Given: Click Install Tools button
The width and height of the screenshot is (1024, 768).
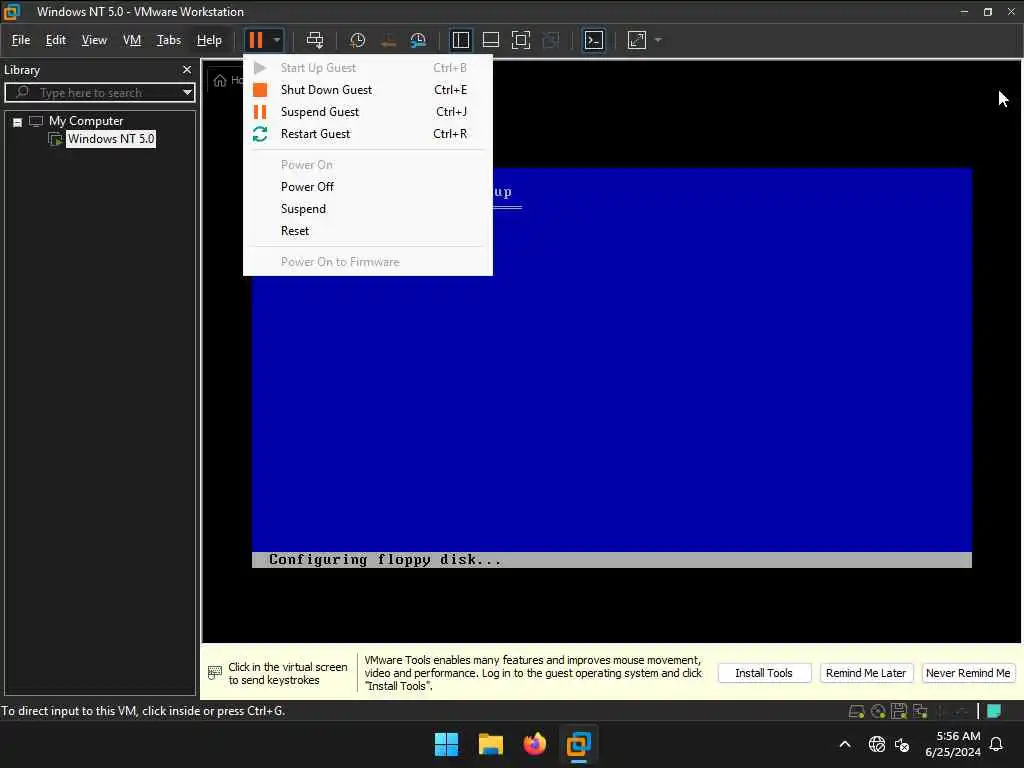Looking at the screenshot, I should 764,673.
